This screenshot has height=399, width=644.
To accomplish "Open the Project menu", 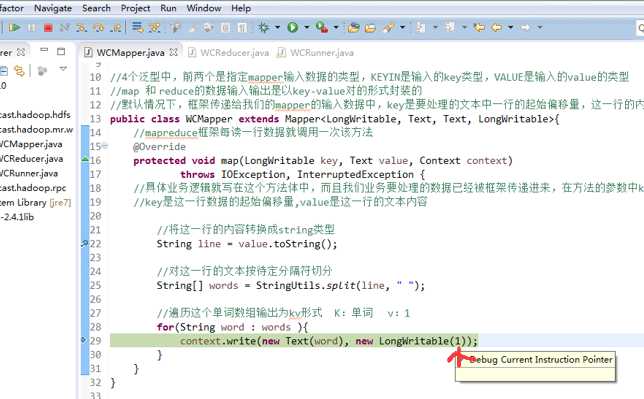I will tap(135, 8).
